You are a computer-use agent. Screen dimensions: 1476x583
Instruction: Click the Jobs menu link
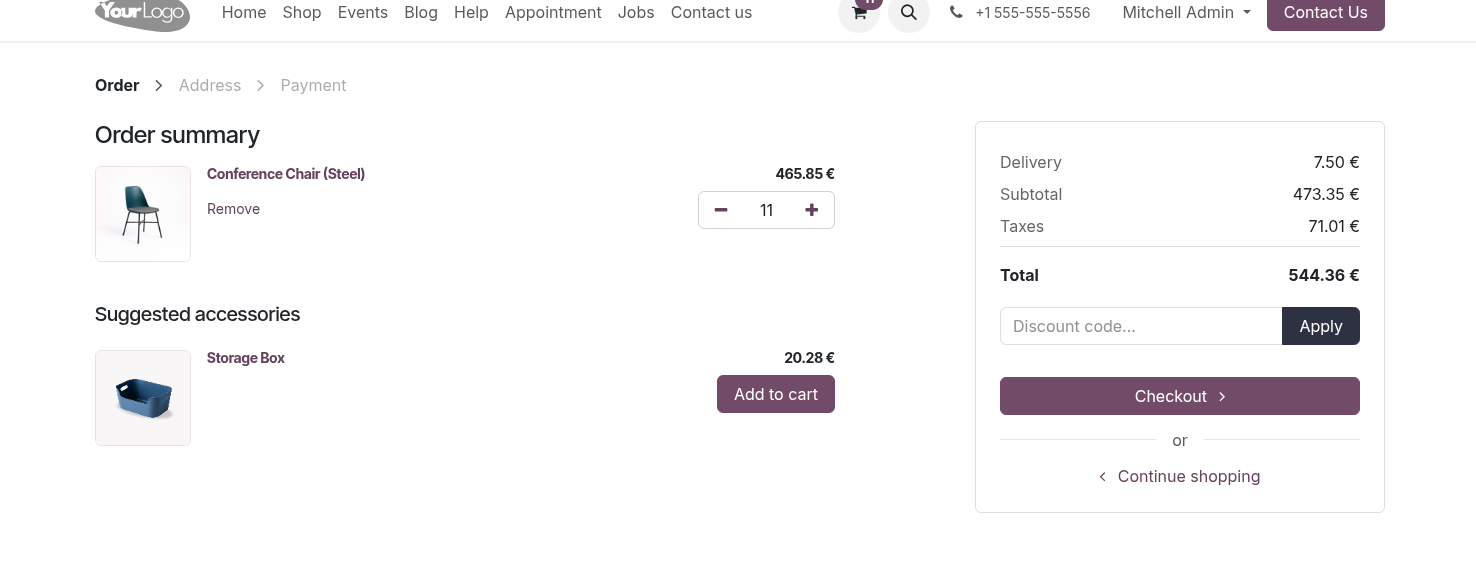(636, 13)
